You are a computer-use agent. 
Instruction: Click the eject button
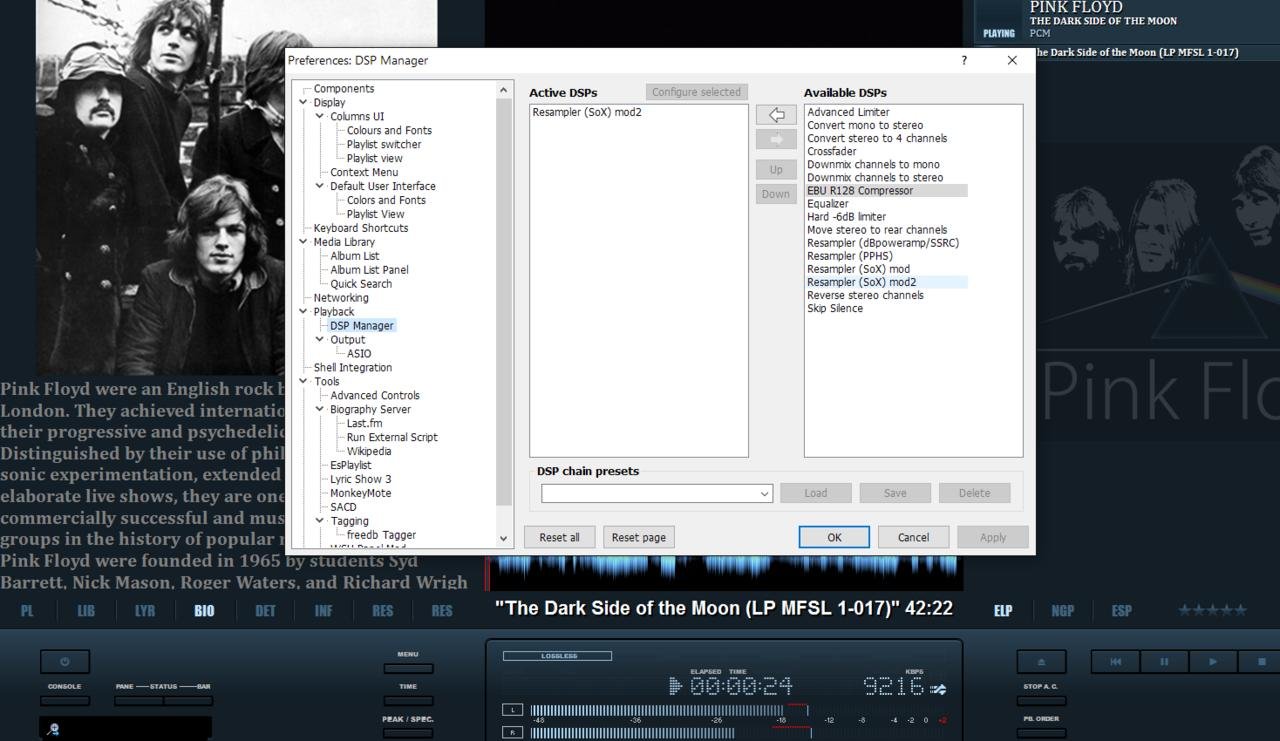point(1041,661)
